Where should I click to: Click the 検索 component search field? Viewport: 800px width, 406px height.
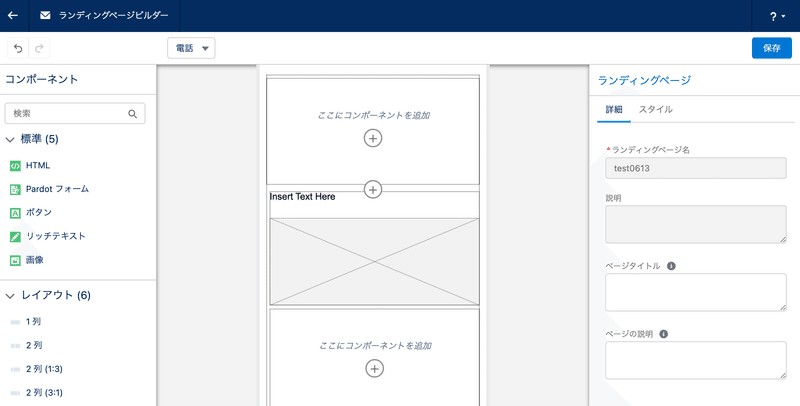pyautogui.click(x=75, y=113)
